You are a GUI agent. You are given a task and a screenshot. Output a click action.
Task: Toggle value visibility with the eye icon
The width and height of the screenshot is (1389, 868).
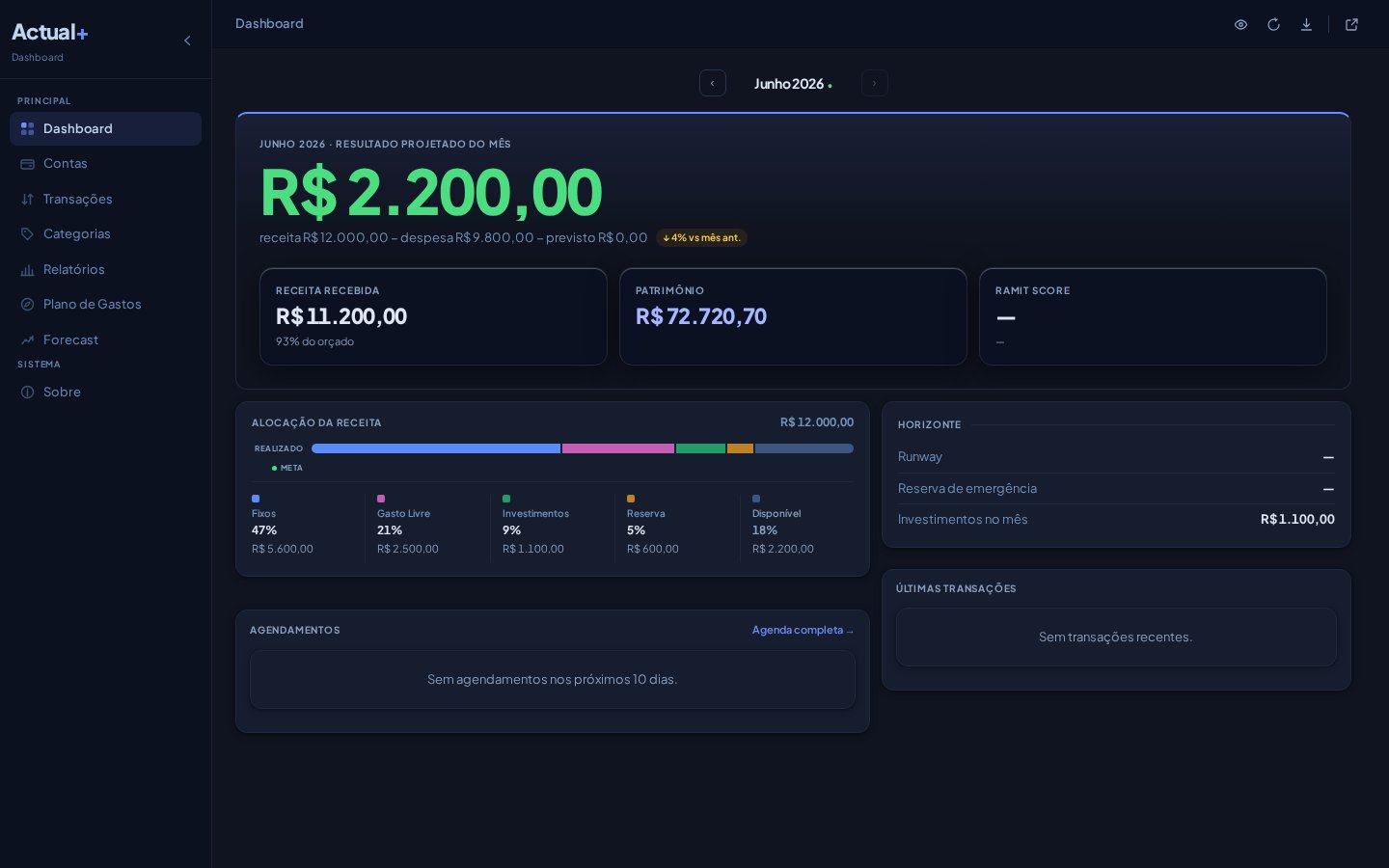click(1240, 24)
